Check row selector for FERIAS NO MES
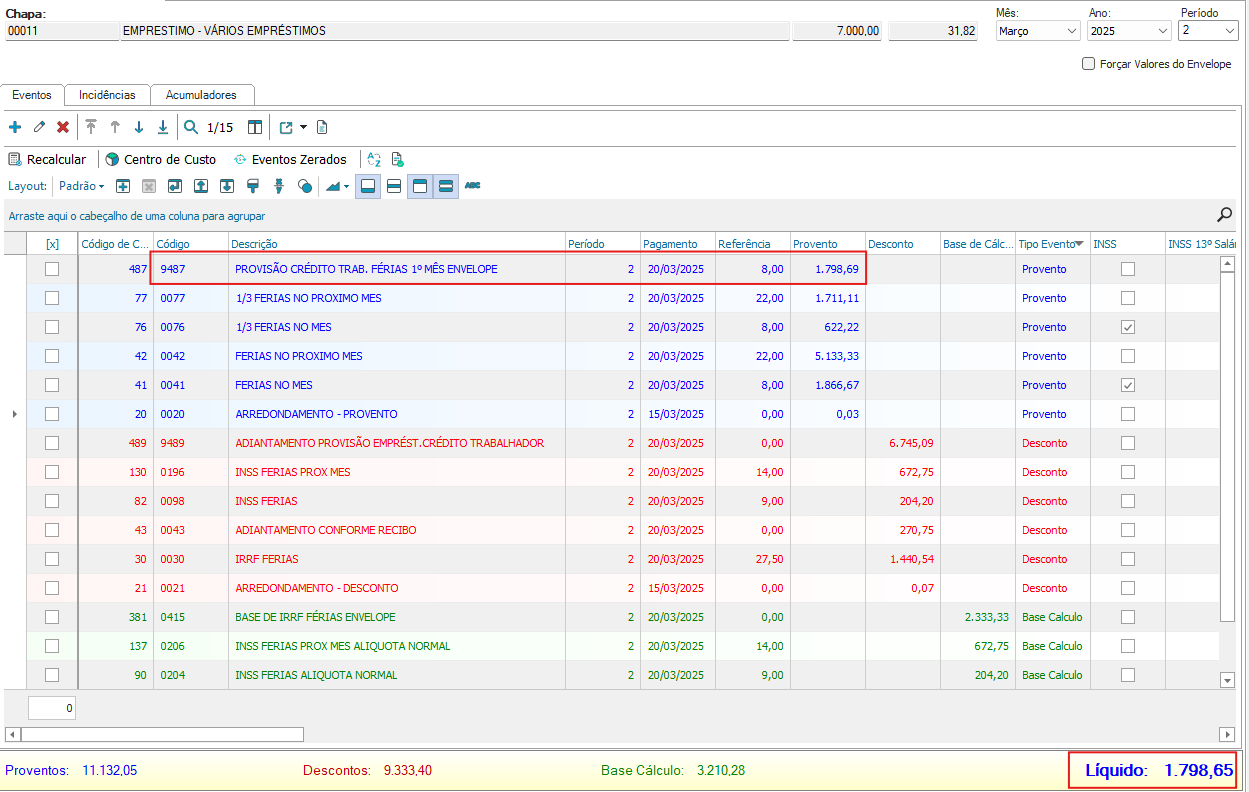This screenshot has width=1249, height=792. tap(52, 385)
